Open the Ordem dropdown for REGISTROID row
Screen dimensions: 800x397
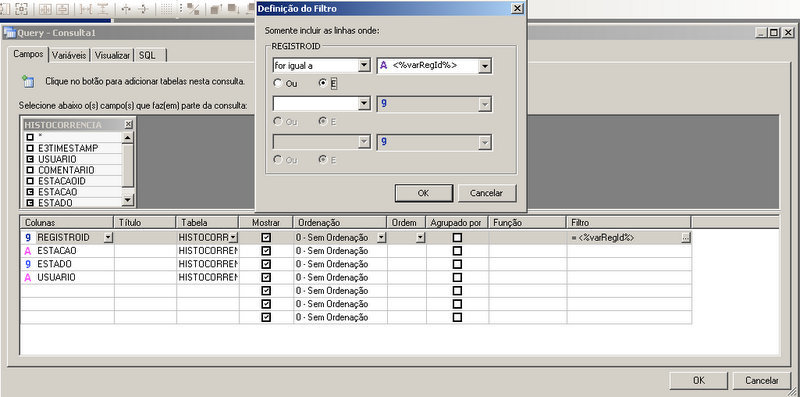[420, 238]
